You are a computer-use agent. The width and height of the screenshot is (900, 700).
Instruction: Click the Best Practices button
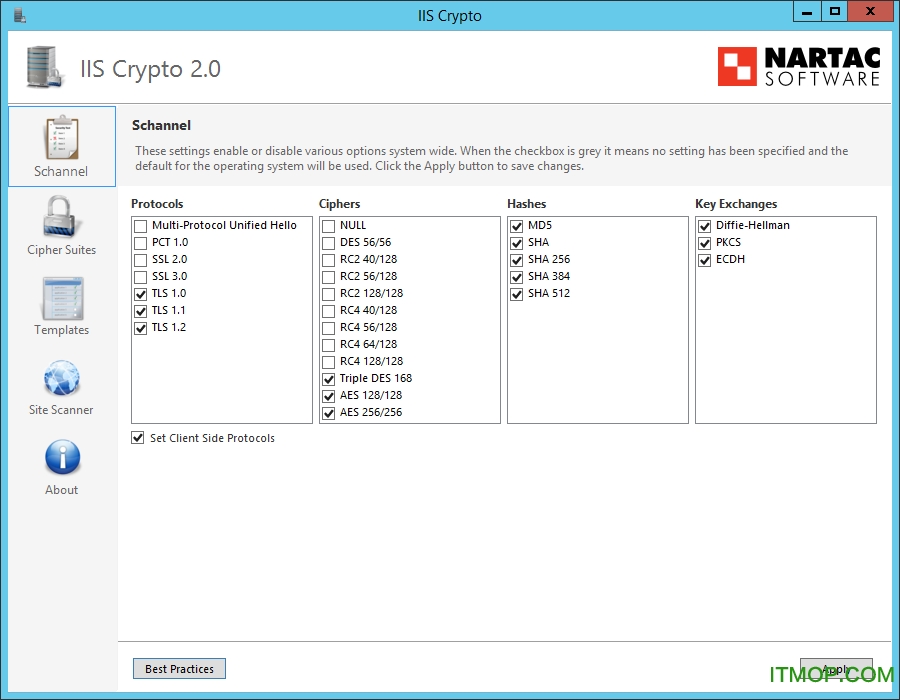[x=179, y=668]
